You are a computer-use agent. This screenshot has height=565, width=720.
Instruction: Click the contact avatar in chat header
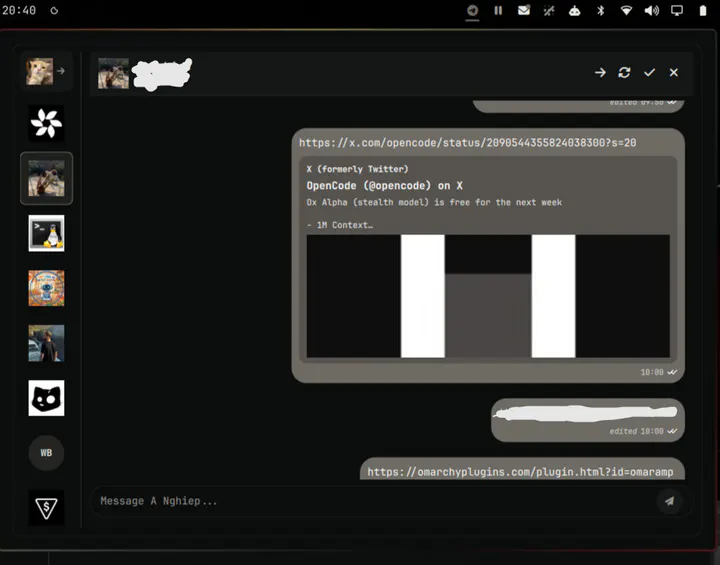113,73
